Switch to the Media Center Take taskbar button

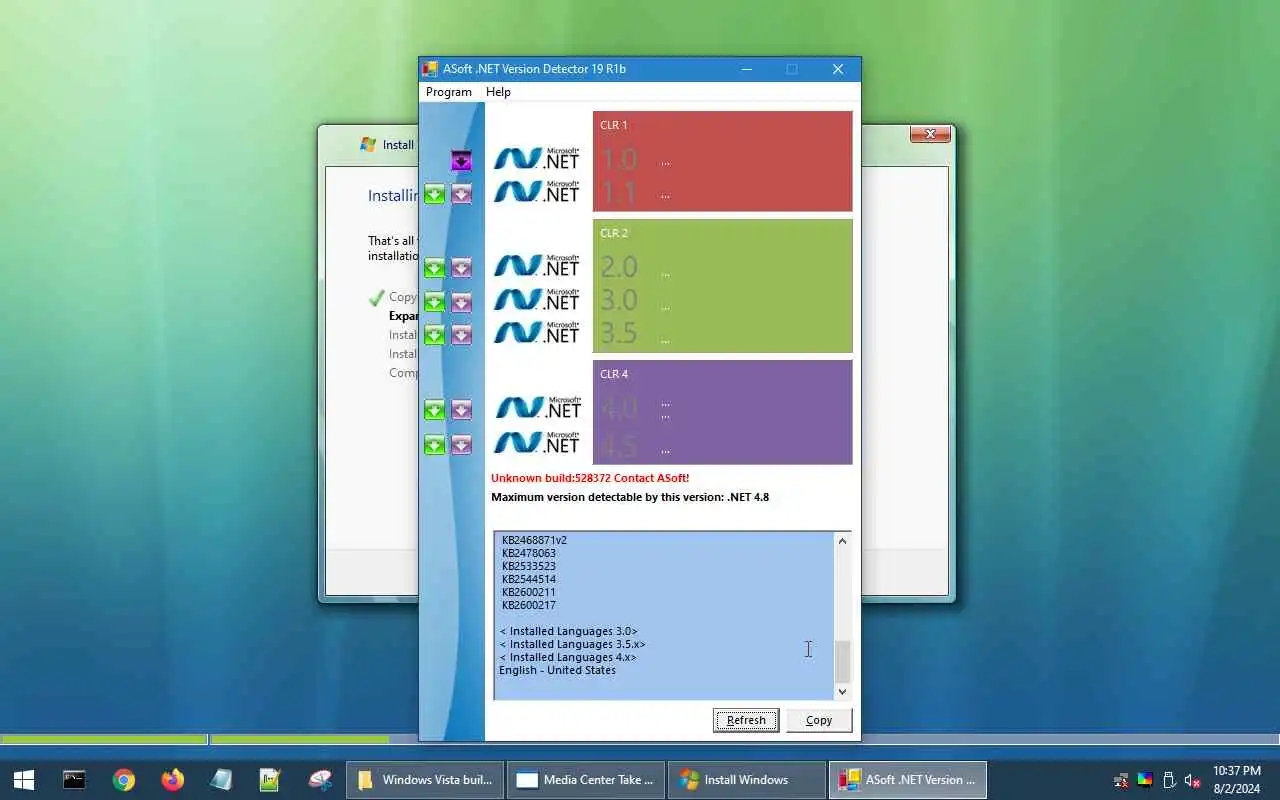click(x=586, y=780)
